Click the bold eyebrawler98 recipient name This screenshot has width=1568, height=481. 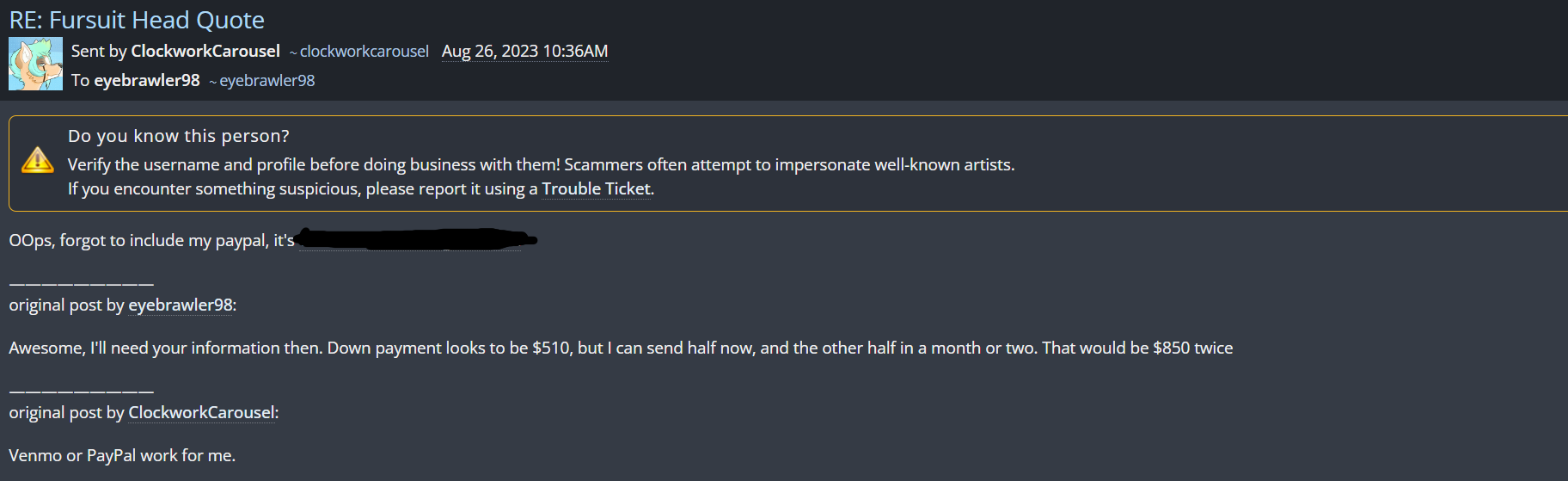click(x=146, y=81)
